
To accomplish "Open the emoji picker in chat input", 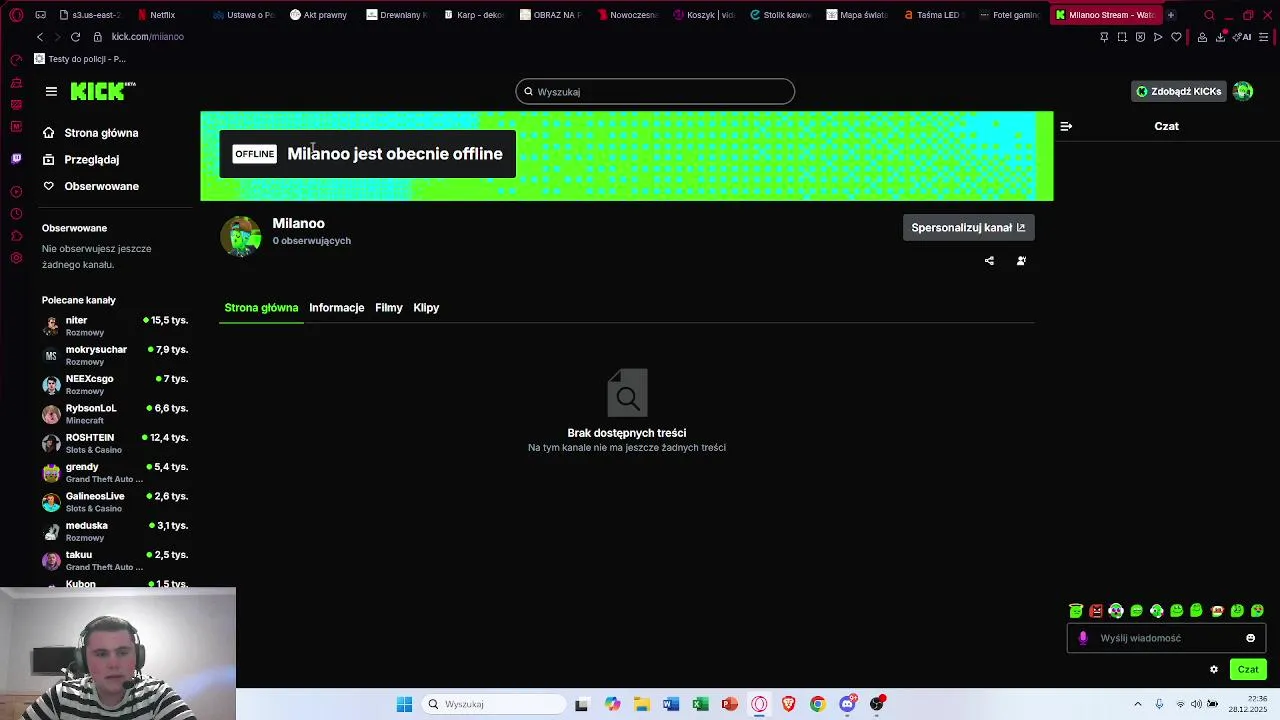I will point(1250,638).
